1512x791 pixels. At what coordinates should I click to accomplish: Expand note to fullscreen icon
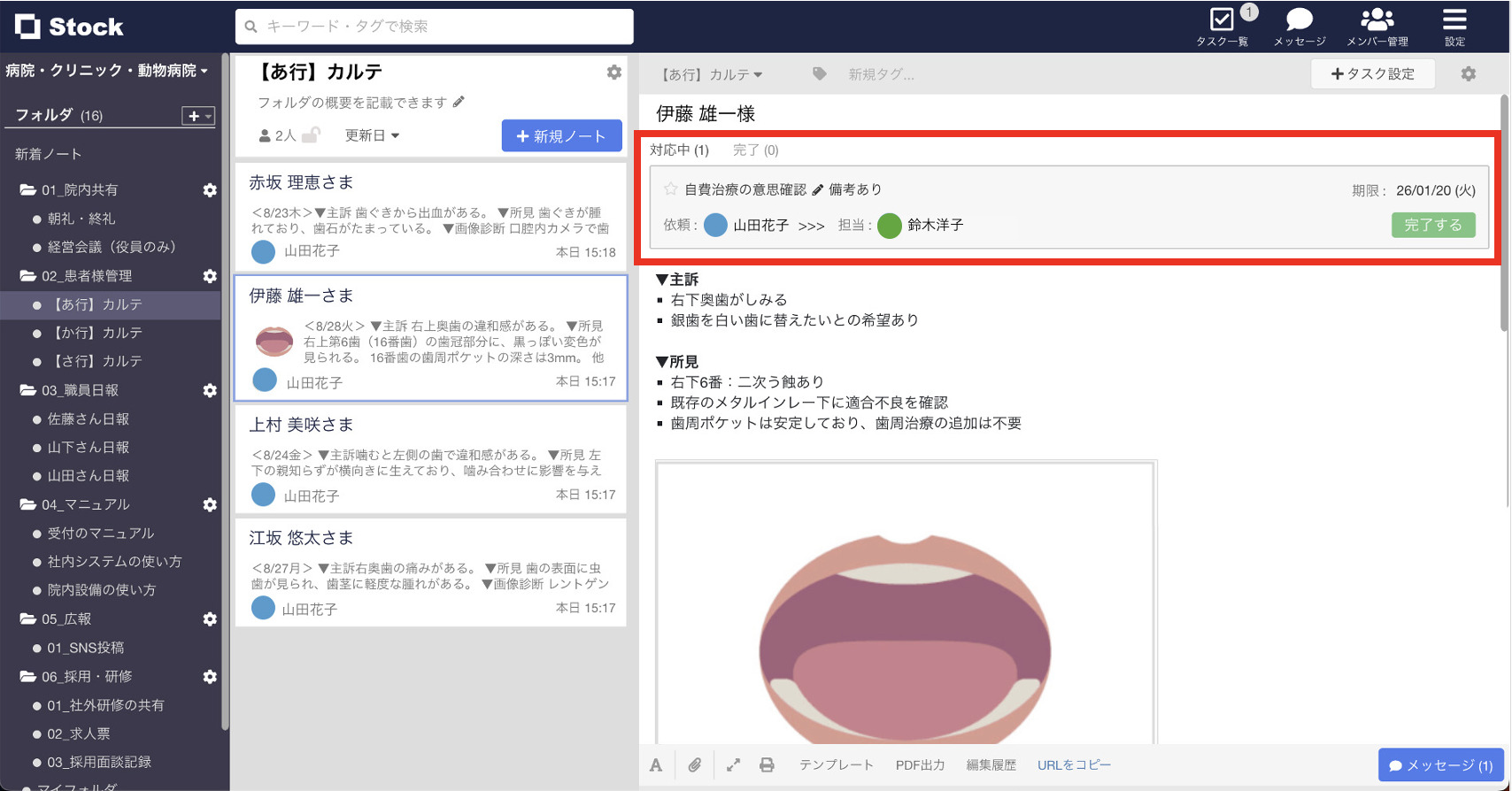(x=733, y=765)
